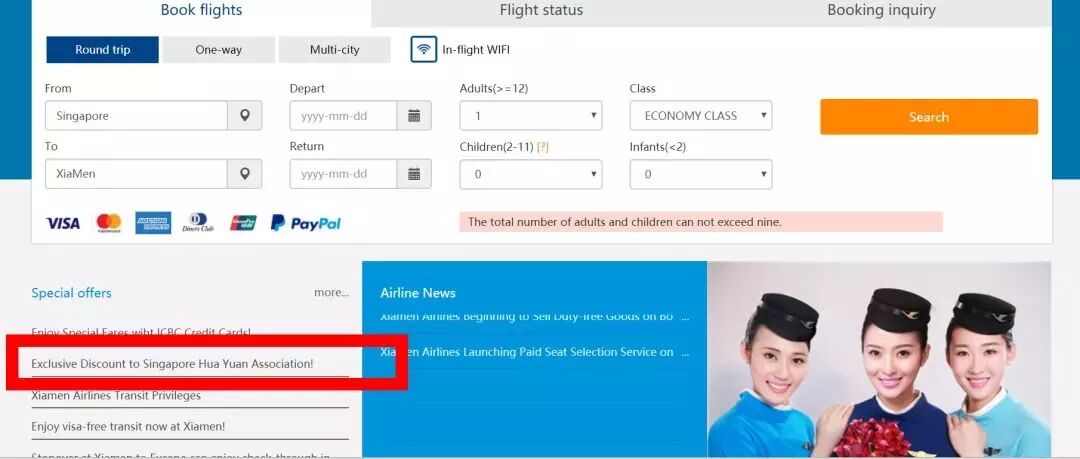Viewport: 1080px width, 459px height.
Task: Click the flight attendants promotional image
Action: coord(880,360)
